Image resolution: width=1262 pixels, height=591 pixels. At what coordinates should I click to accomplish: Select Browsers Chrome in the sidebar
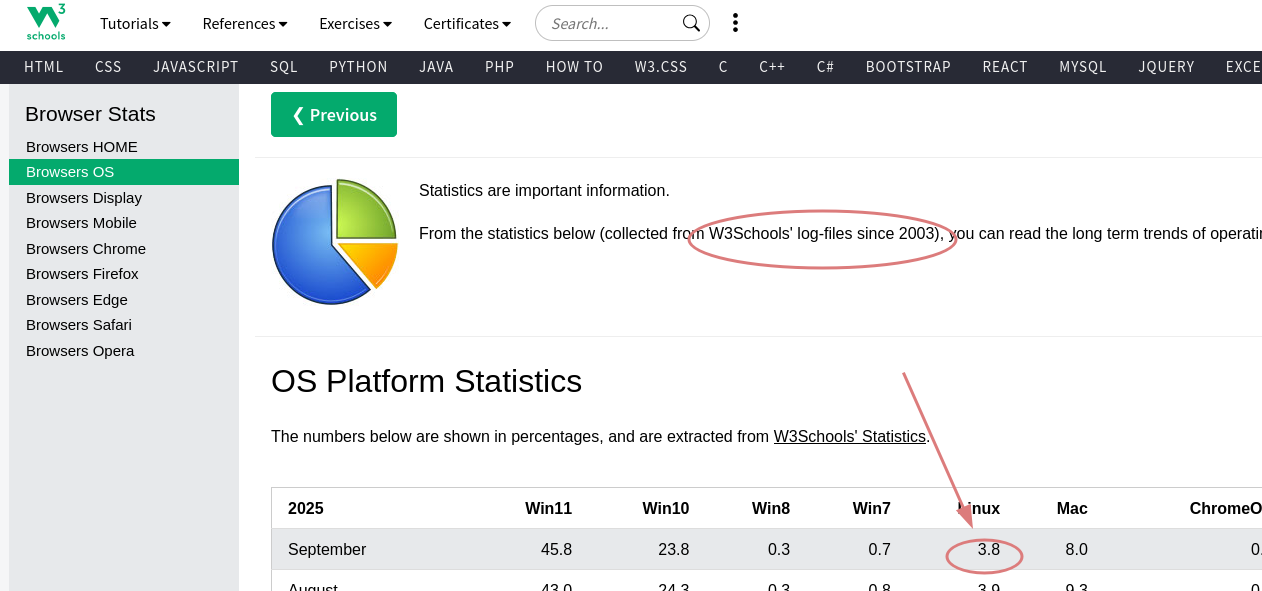click(x=85, y=248)
